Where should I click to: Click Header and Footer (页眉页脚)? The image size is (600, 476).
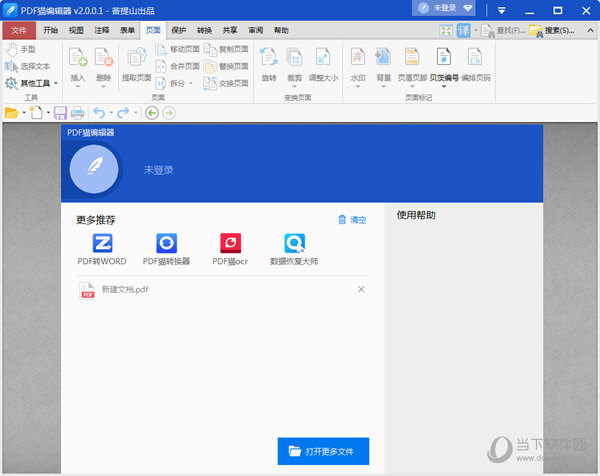pyautogui.click(x=412, y=65)
